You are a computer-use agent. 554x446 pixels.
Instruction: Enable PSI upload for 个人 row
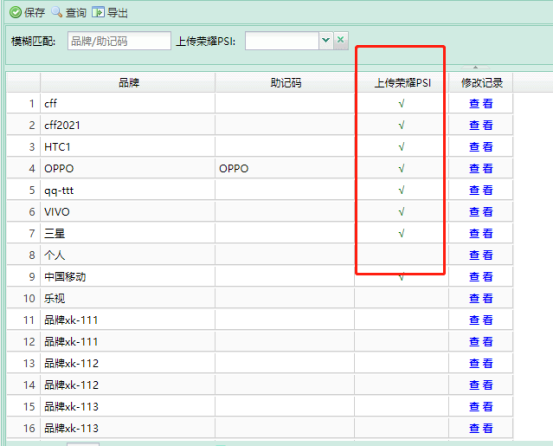pyautogui.click(x=401, y=255)
